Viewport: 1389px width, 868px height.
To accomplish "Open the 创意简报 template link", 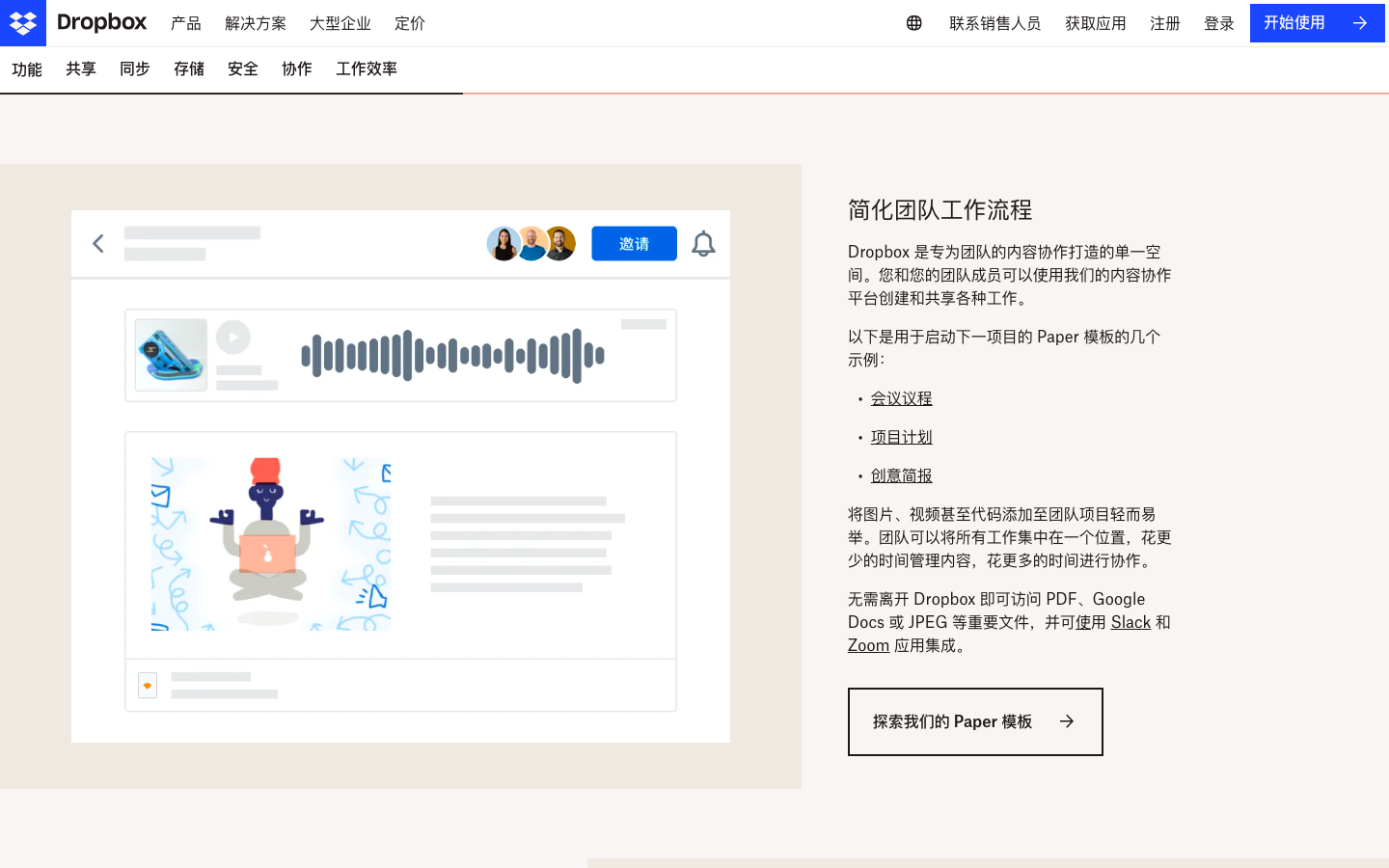I will tap(902, 475).
